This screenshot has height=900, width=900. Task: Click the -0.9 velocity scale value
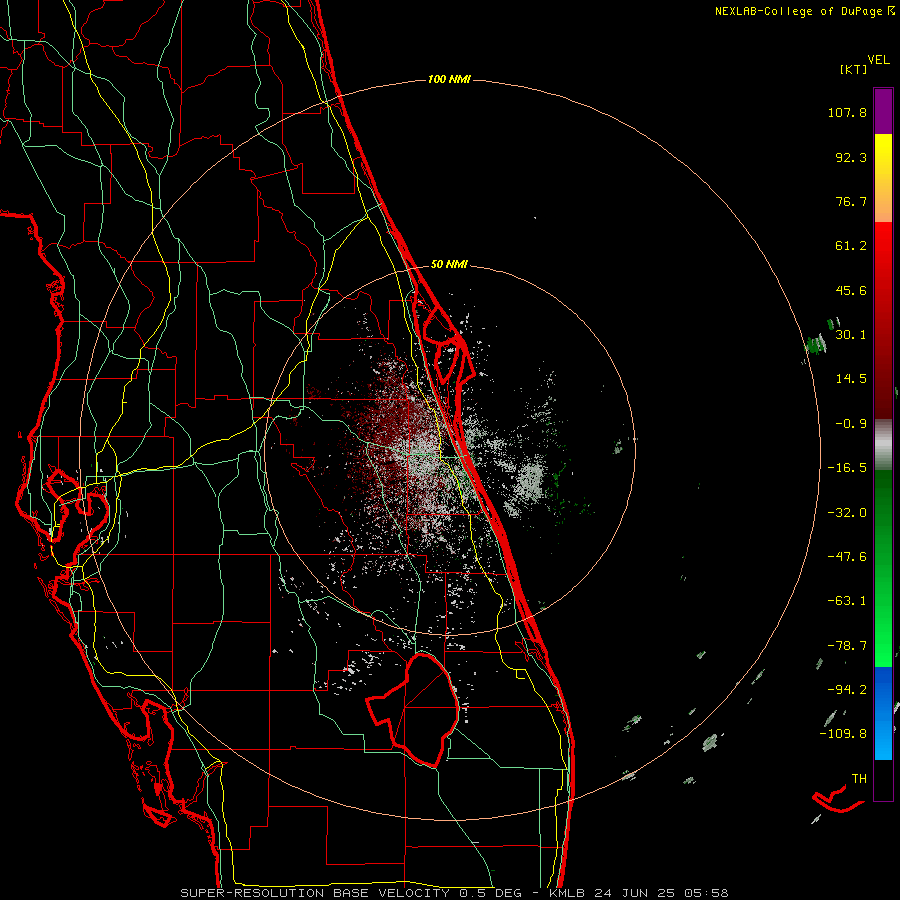tap(851, 424)
